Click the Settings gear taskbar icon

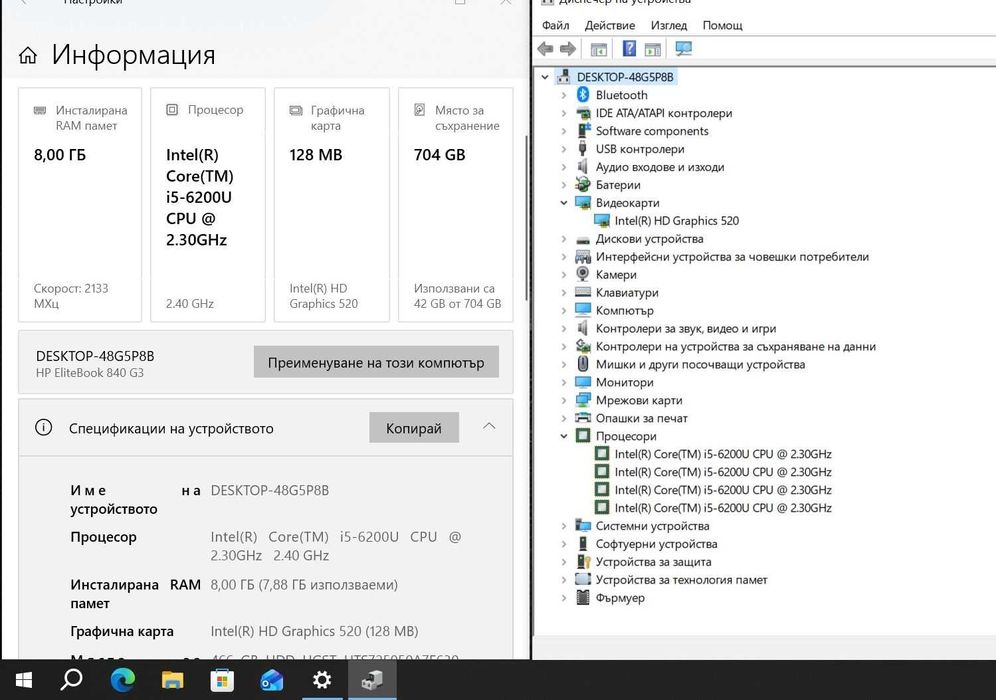click(322, 680)
